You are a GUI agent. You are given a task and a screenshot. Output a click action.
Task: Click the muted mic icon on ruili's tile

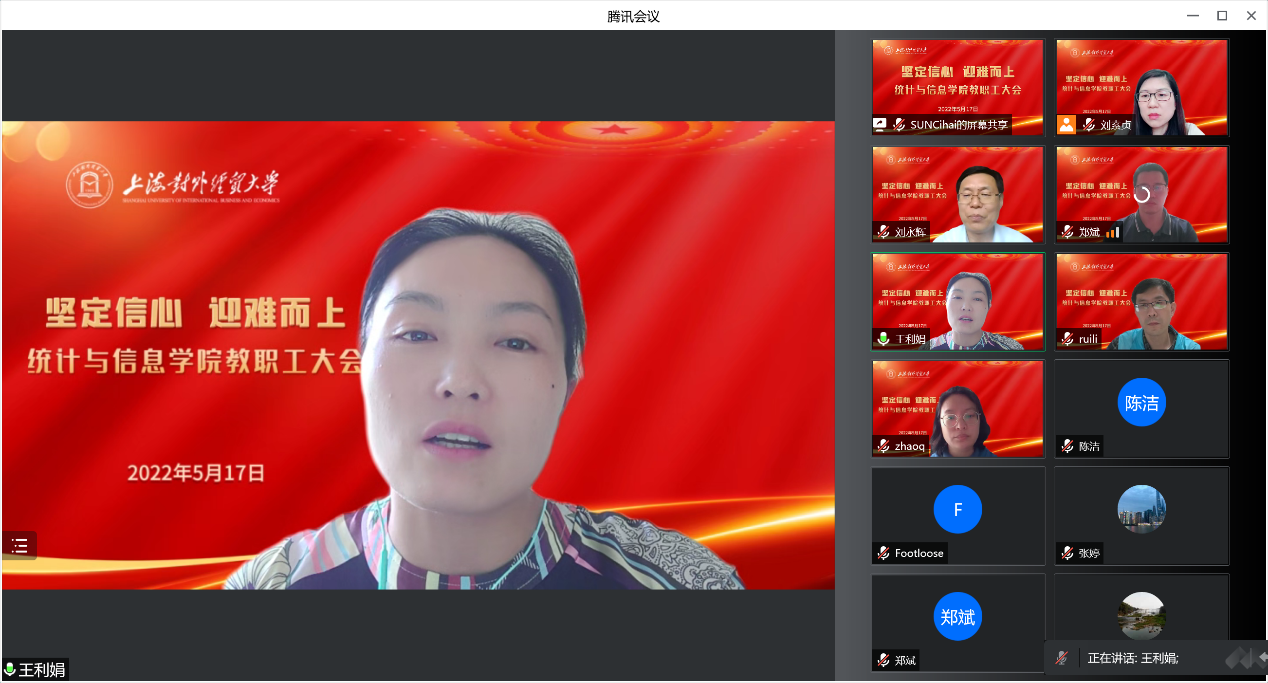(1067, 339)
